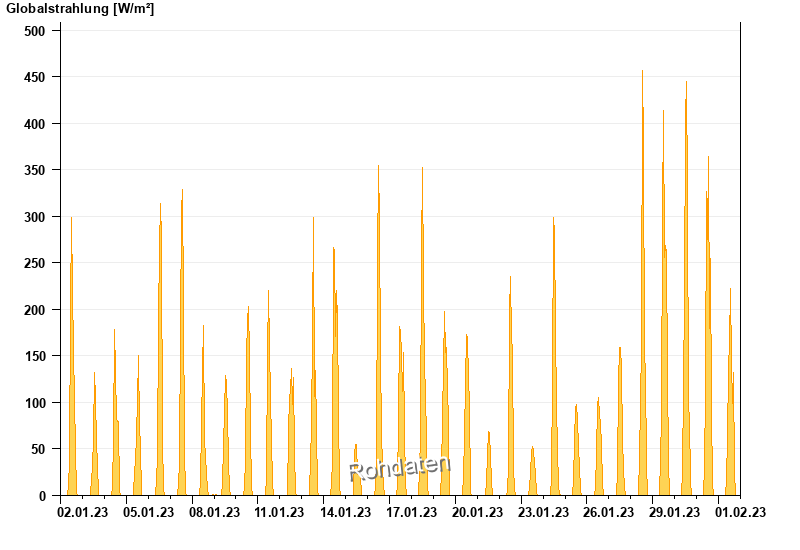Click the 500 y-axis label
800x550 pixels.
[35, 31]
